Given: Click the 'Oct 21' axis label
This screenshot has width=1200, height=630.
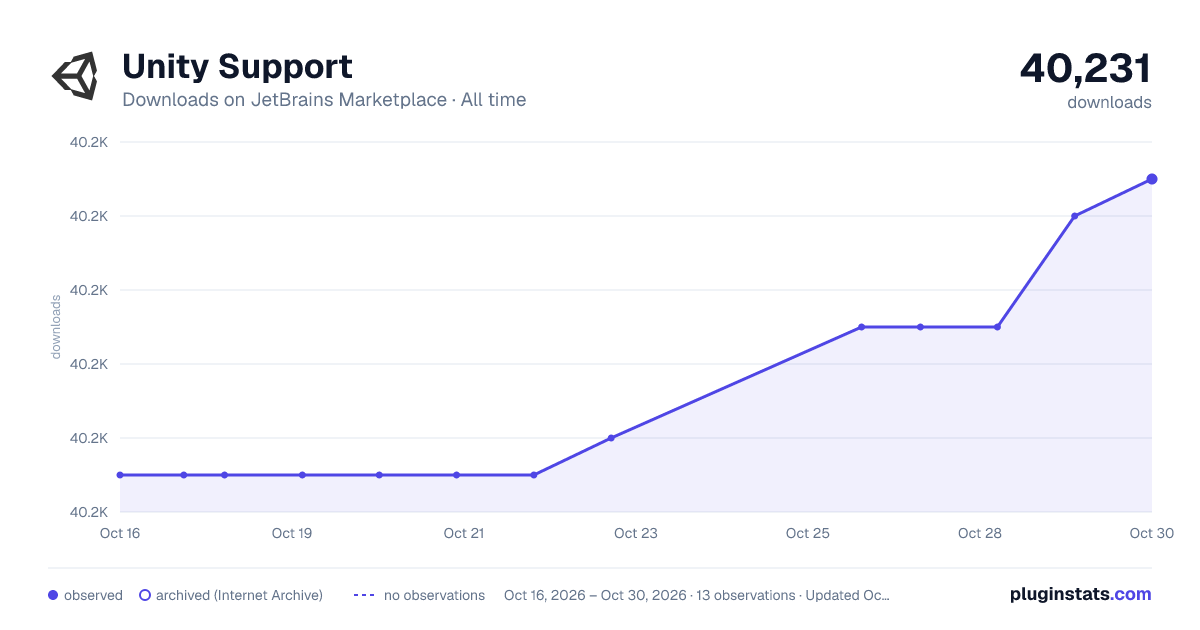Looking at the screenshot, I should tap(464, 533).
